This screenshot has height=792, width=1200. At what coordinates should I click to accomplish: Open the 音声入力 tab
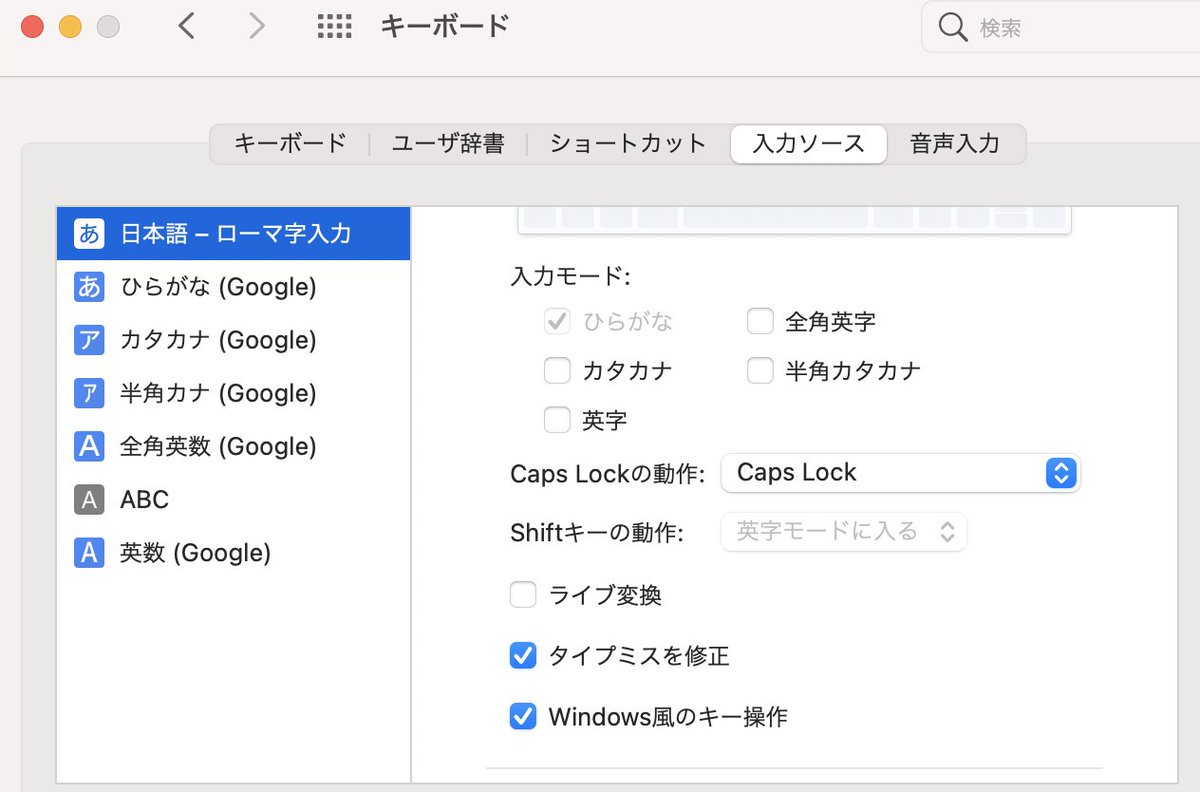pos(953,144)
